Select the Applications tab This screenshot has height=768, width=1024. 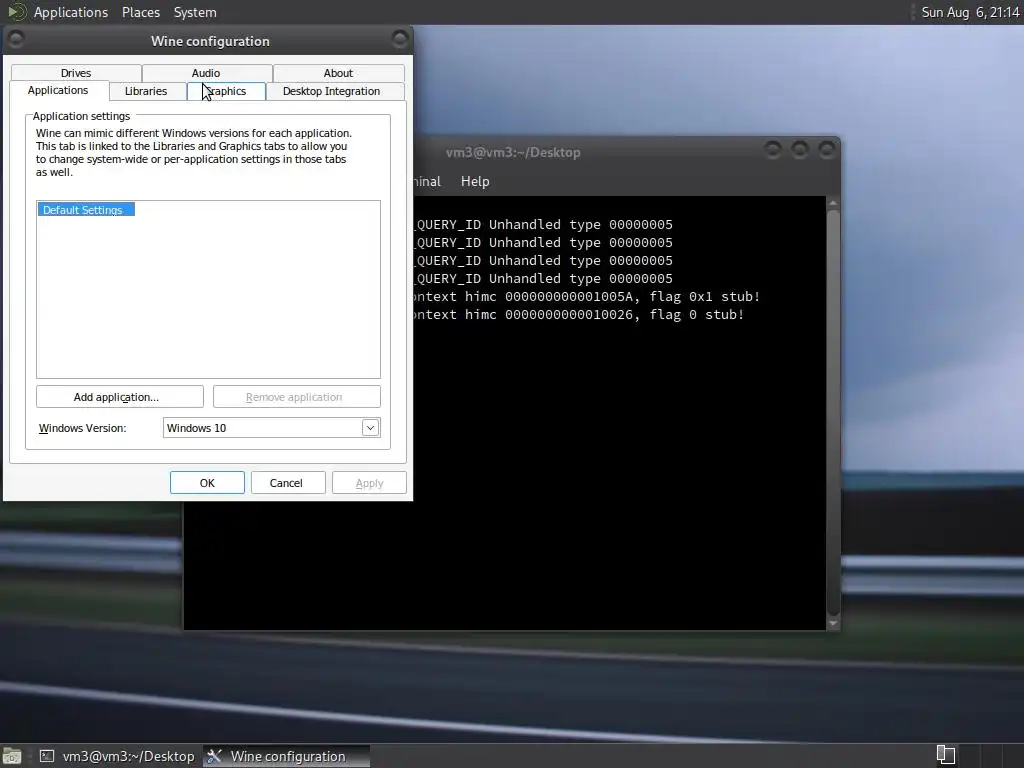(x=58, y=90)
